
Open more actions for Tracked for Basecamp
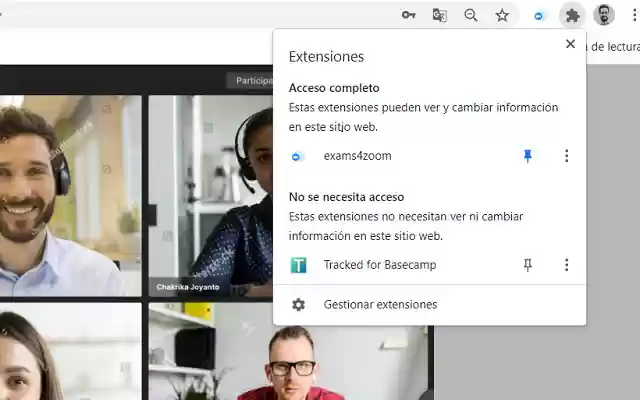point(566,265)
